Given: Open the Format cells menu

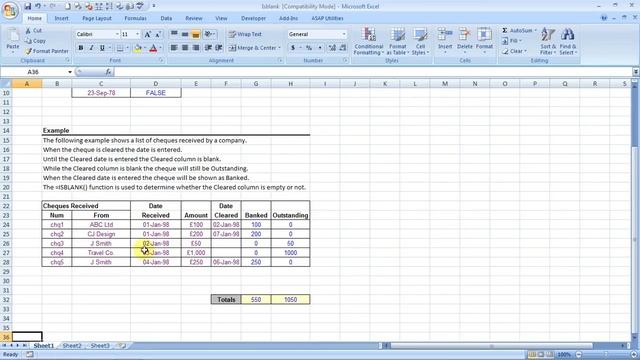Looking at the screenshot, I should (x=484, y=40).
